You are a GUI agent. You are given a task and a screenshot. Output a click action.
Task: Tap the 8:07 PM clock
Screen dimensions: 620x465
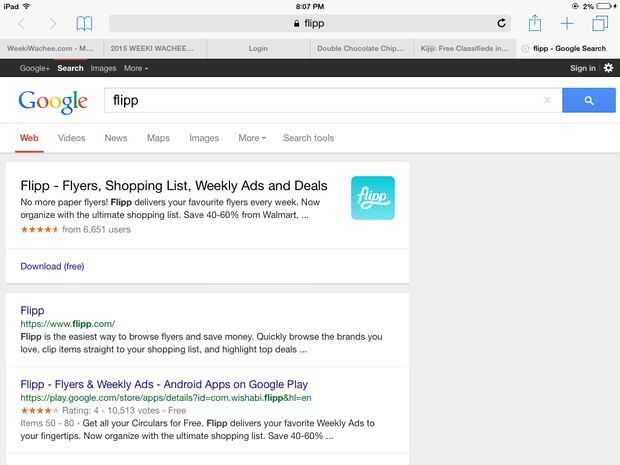[x=310, y=6]
